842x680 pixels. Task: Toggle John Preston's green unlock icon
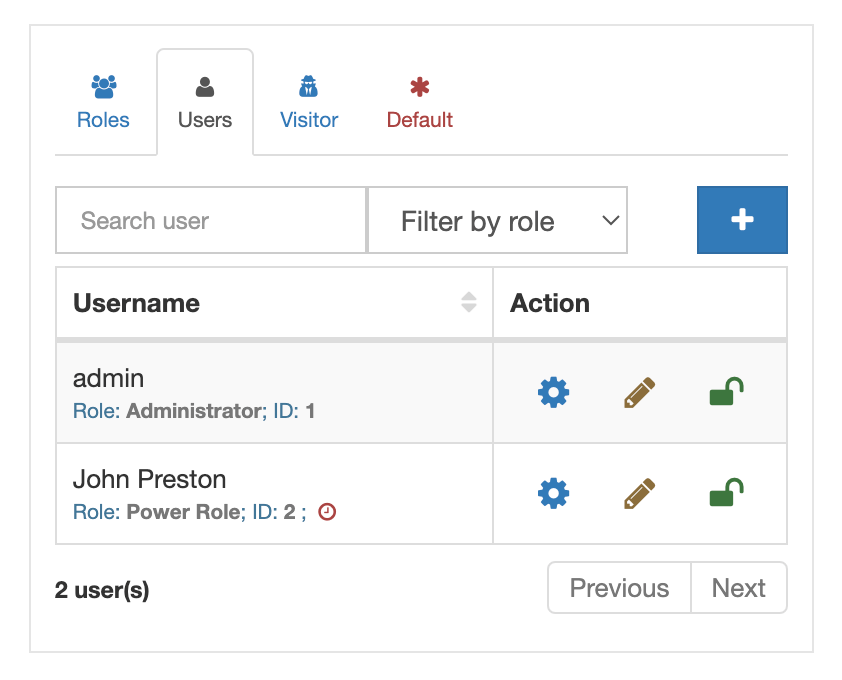[726, 492]
